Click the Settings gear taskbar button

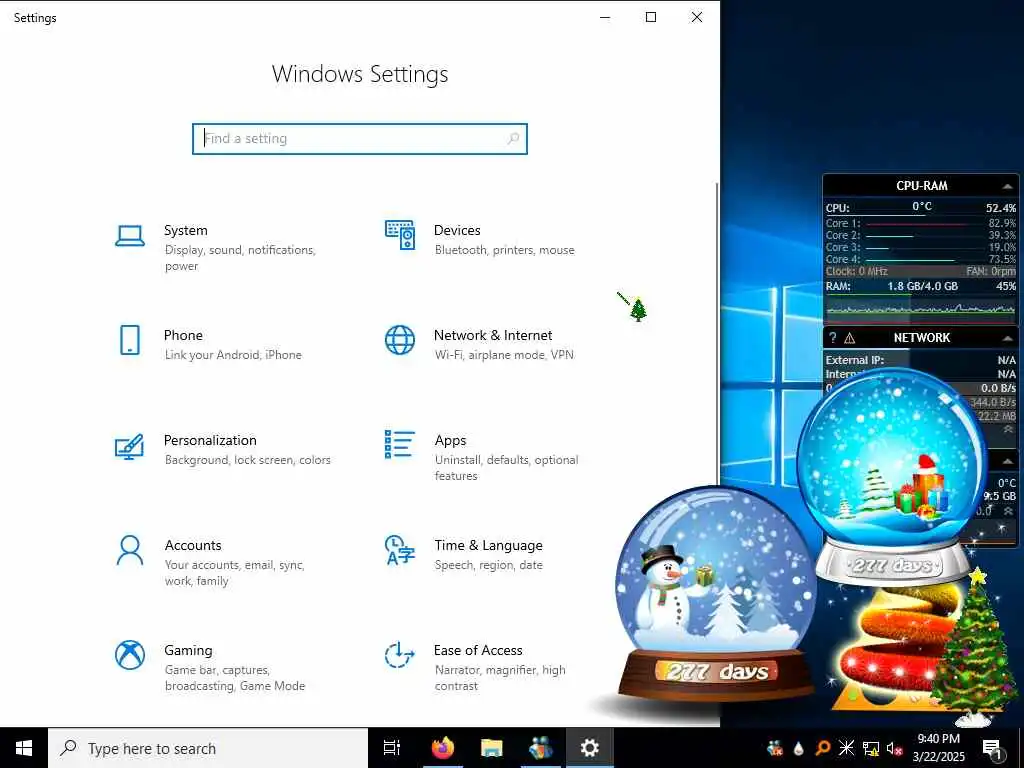[x=590, y=748]
